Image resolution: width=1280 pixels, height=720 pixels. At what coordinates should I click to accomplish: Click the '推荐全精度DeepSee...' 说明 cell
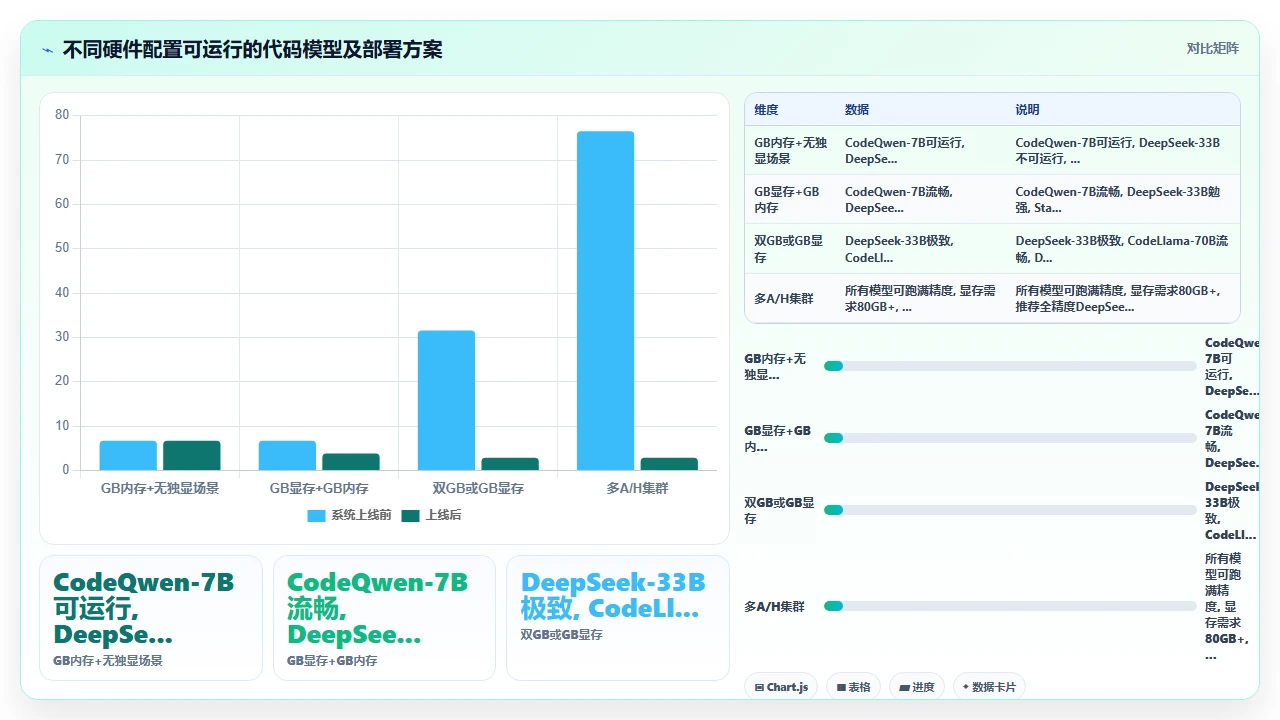click(1123, 298)
